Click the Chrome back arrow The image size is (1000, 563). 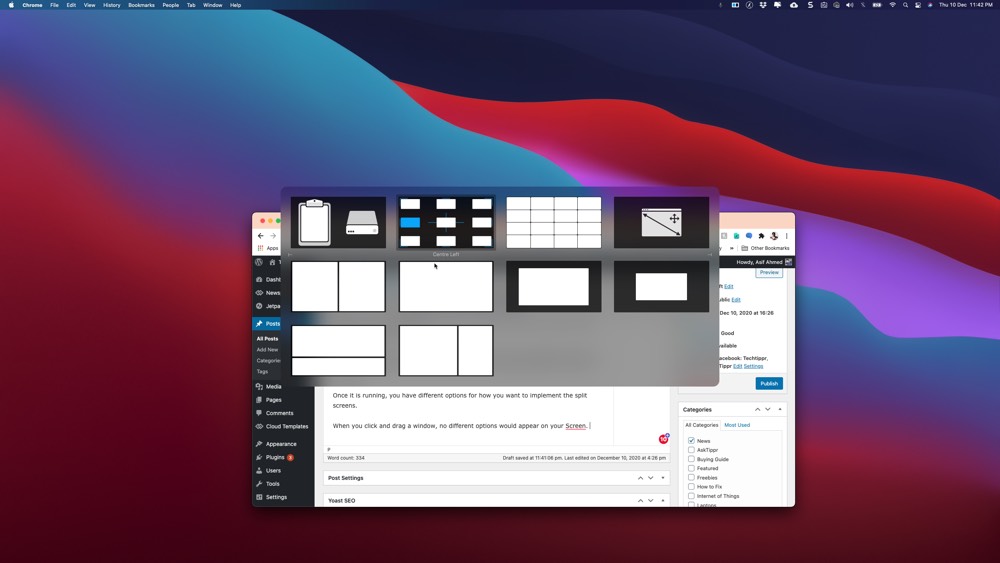click(x=260, y=236)
